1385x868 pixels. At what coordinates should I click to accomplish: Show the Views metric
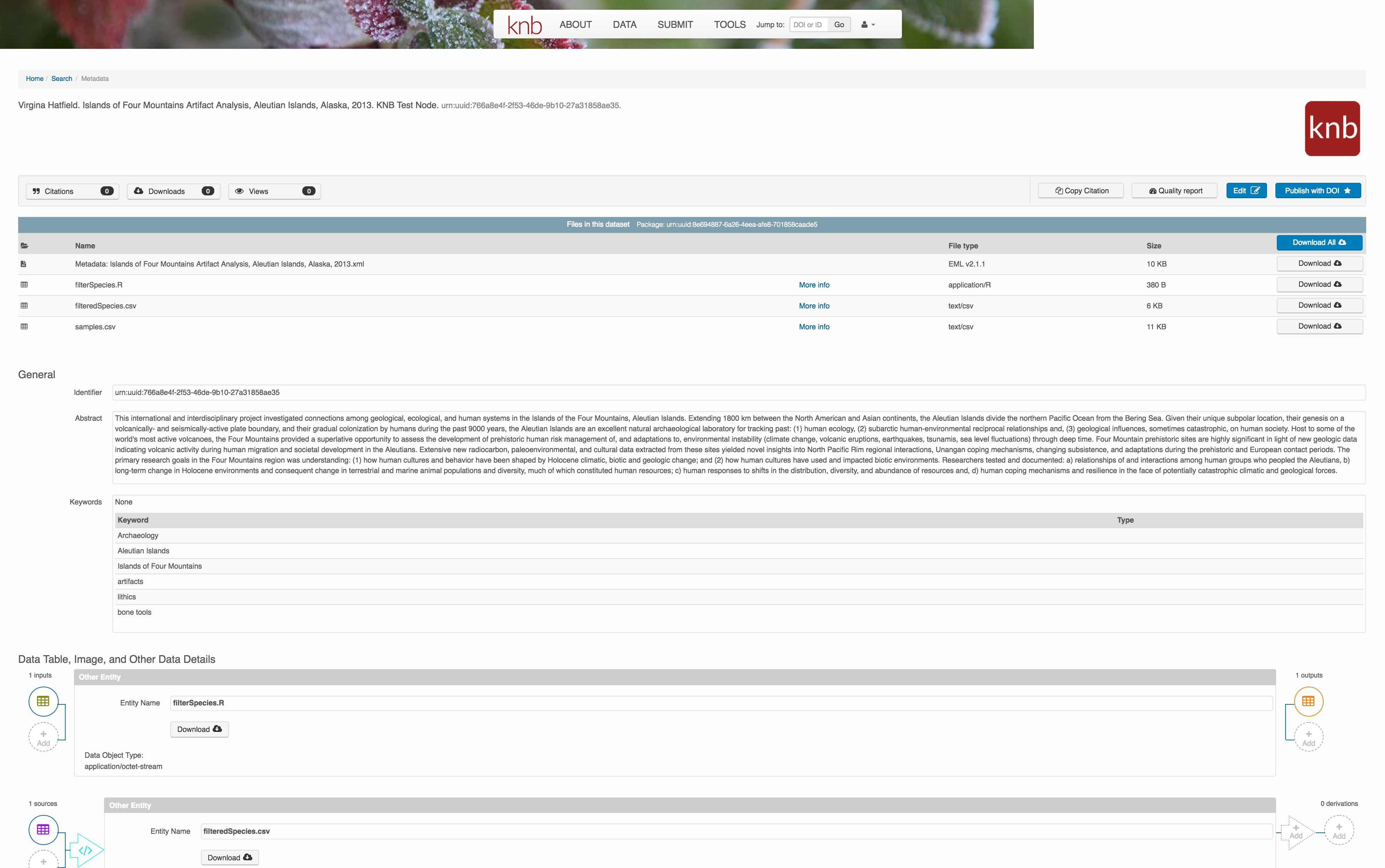pos(274,191)
